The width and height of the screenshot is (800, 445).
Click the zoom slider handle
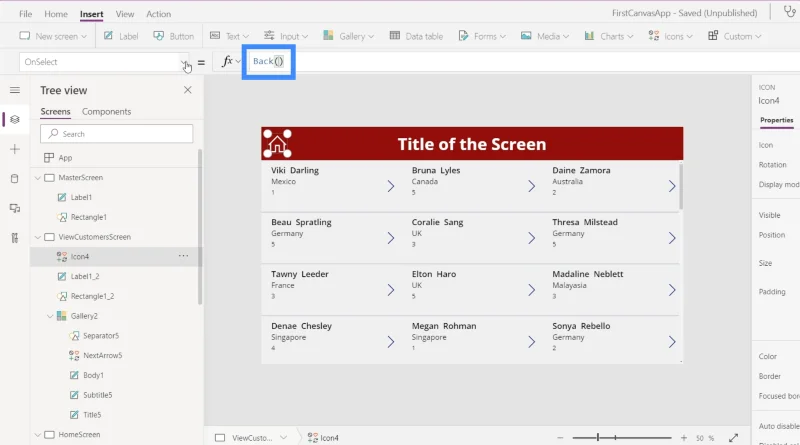pyautogui.click(x=598, y=437)
